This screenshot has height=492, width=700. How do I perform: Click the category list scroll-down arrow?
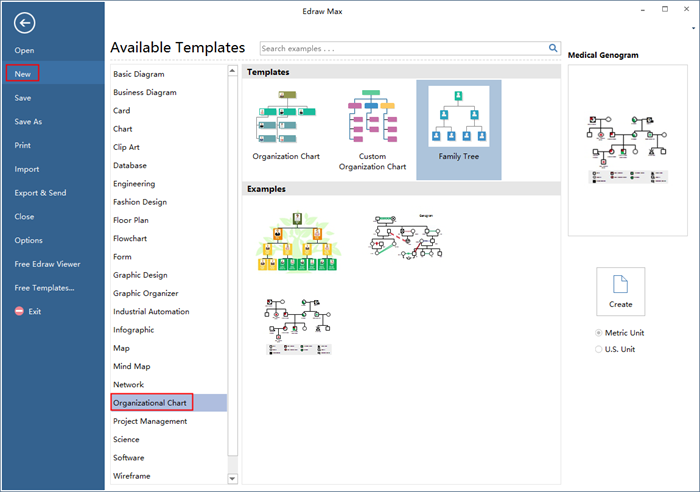point(232,479)
